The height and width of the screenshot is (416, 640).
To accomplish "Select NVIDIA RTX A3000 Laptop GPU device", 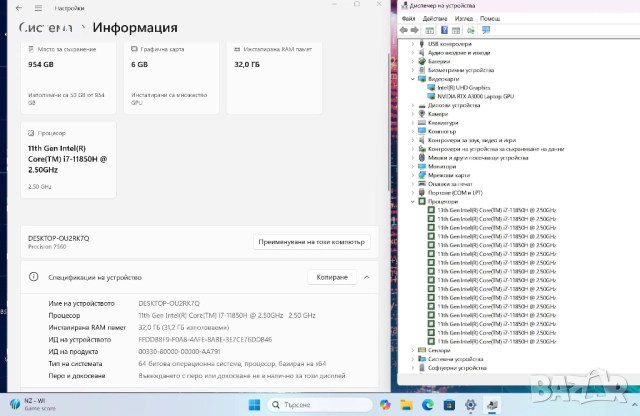I will click(x=476, y=96).
